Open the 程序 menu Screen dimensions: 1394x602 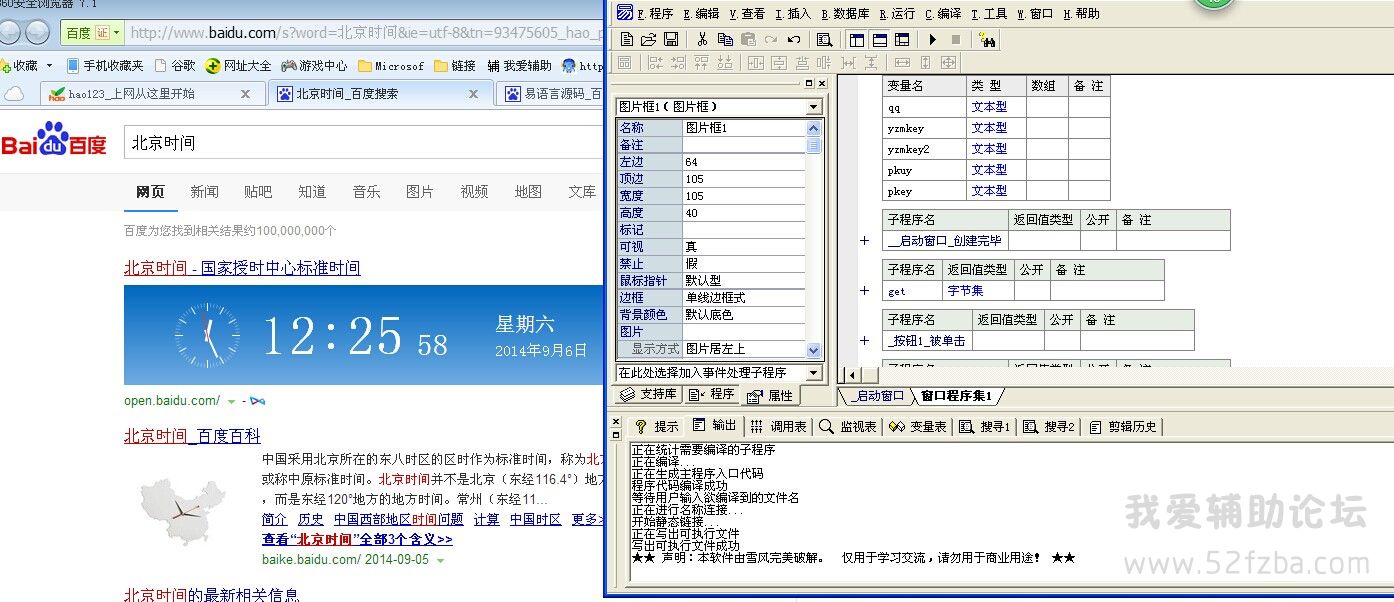[x=655, y=14]
